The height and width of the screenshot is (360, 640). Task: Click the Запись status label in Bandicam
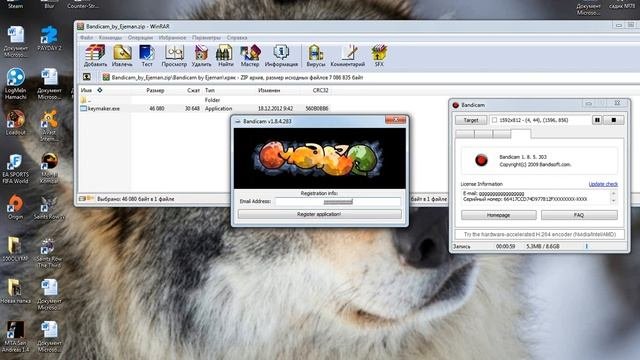pyautogui.click(x=461, y=247)
